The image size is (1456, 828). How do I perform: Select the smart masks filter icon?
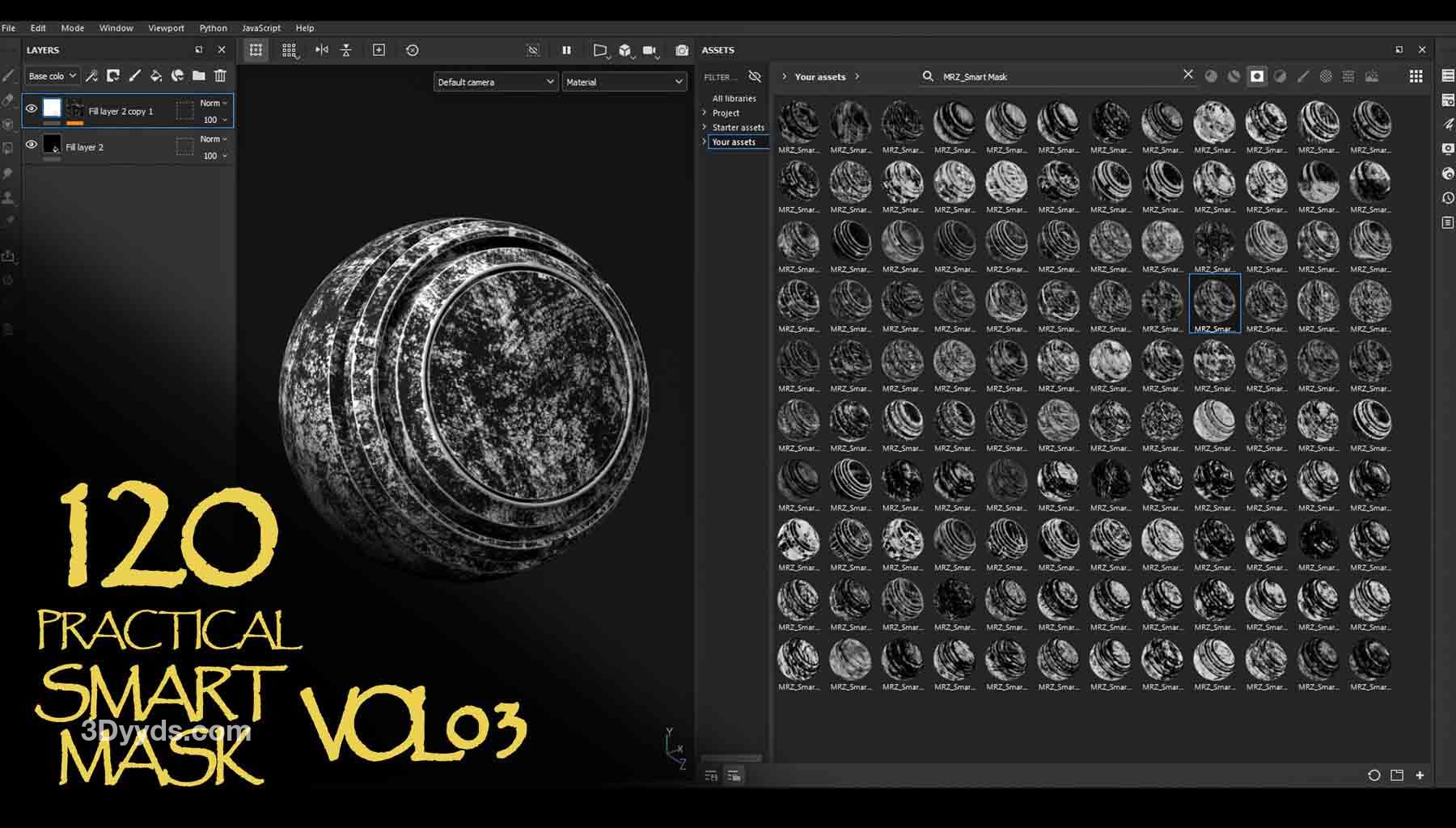point(1257,76)
